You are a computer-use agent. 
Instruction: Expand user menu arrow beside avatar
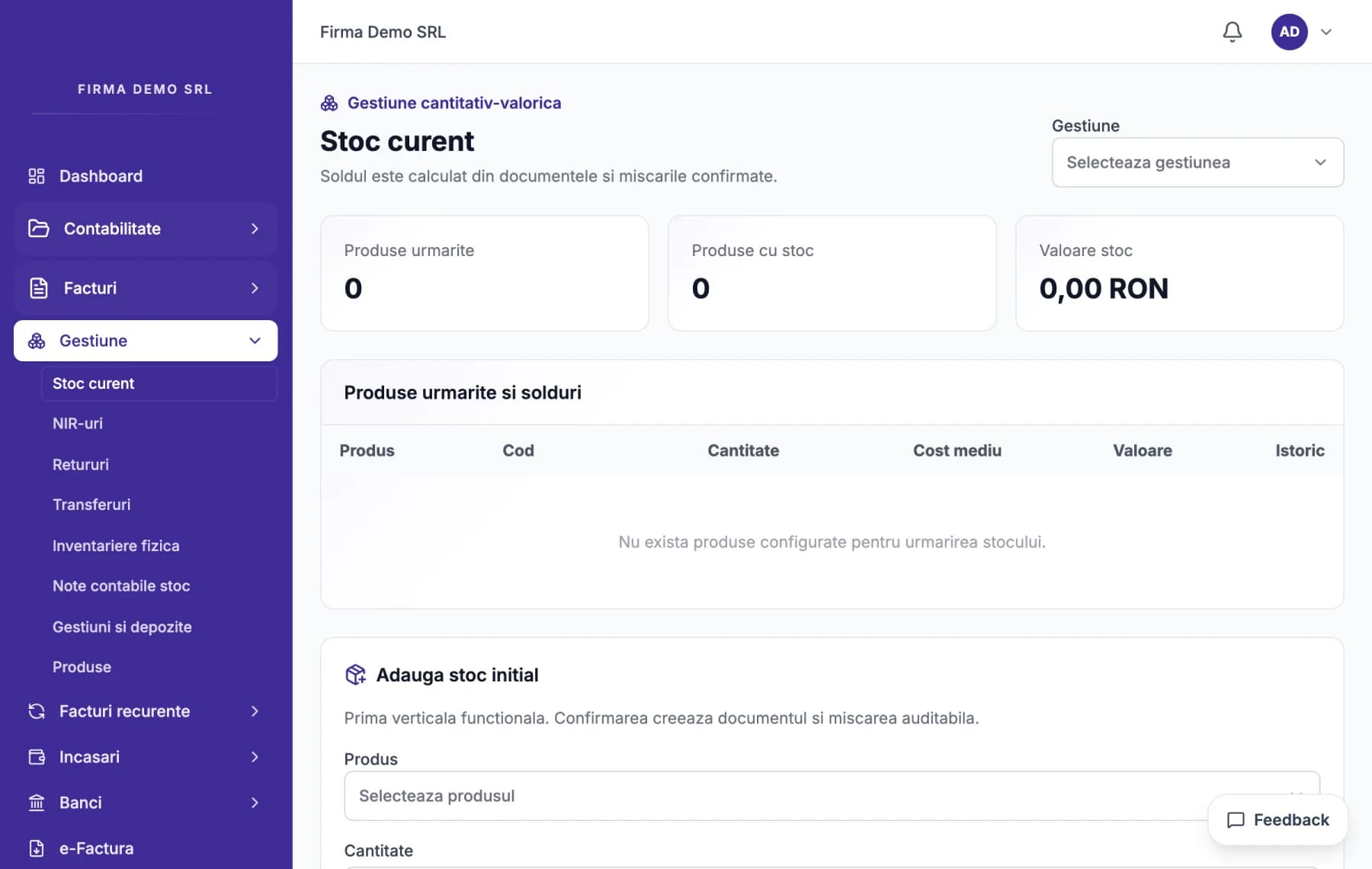pyautogui.click(x=1326, y=32)
